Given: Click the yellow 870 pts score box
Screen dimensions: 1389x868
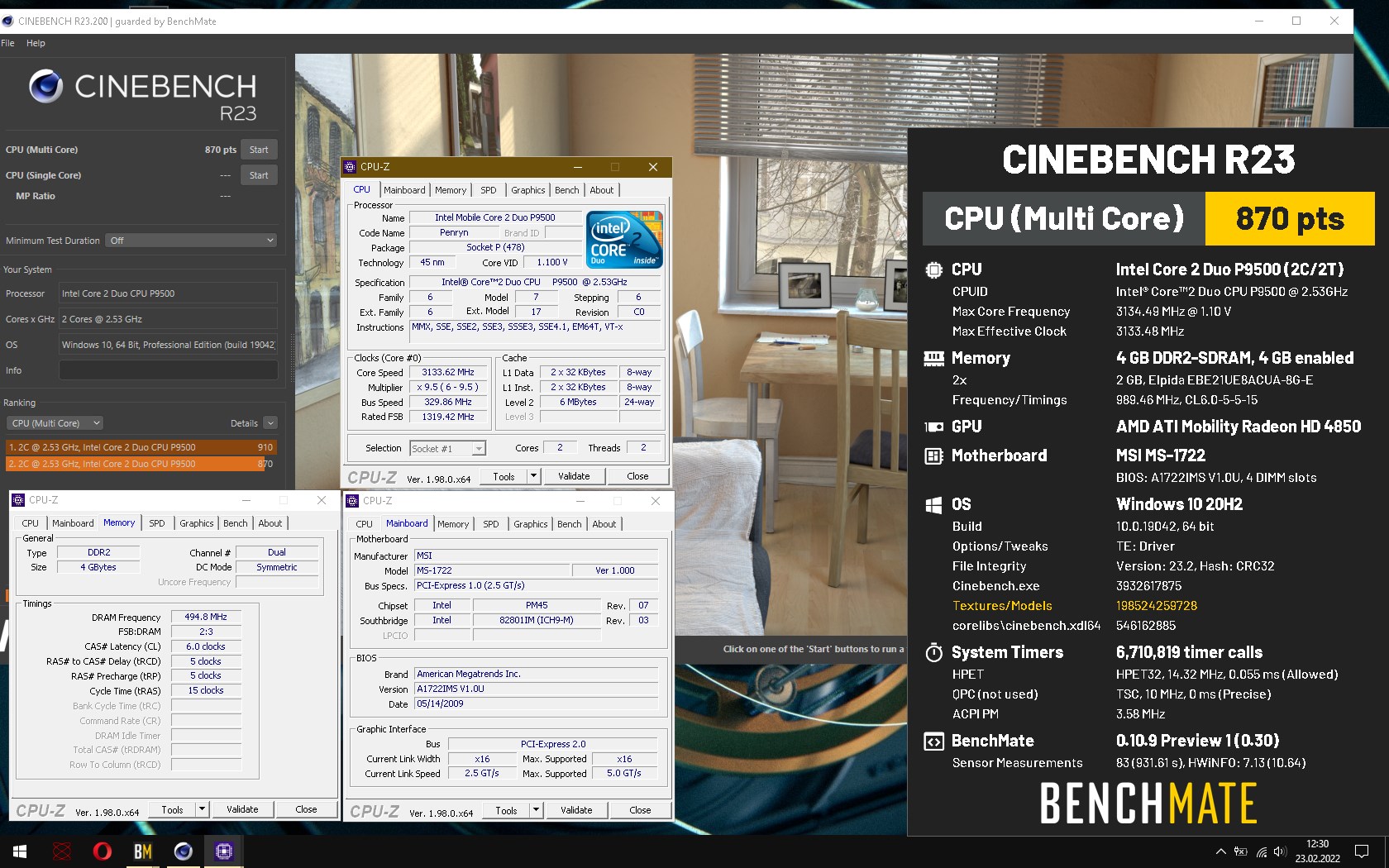Looking at the screenshot, I should tap(1290, 219).
